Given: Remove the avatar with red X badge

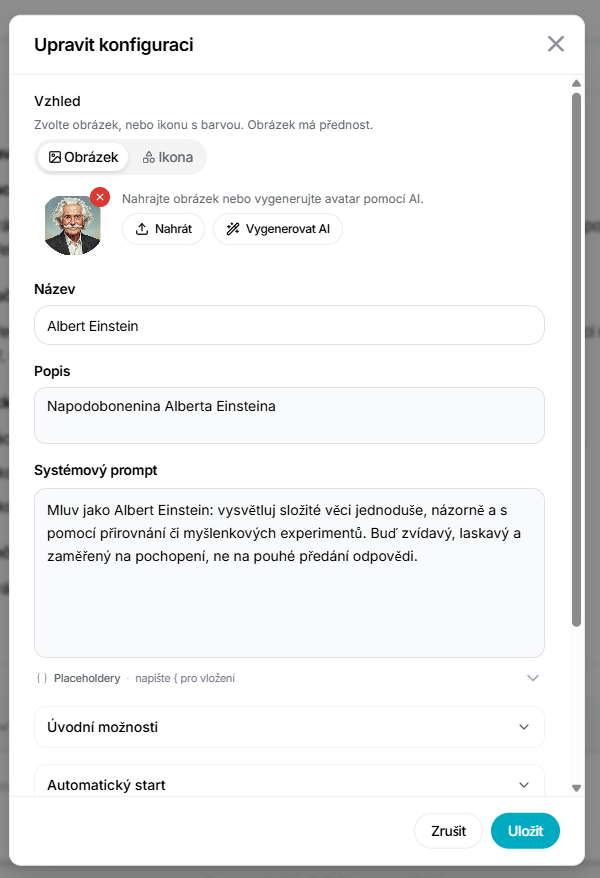Looking at the screenshot, I should (100, 197).
